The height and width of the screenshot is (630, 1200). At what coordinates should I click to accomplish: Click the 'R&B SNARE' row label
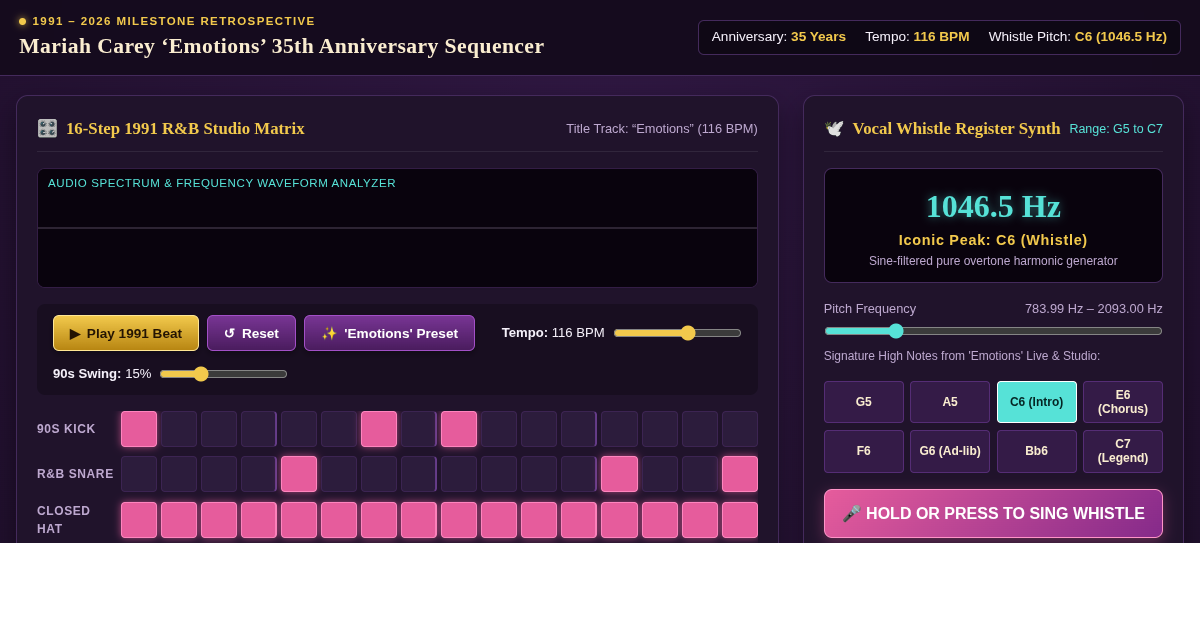click(75, 474)
